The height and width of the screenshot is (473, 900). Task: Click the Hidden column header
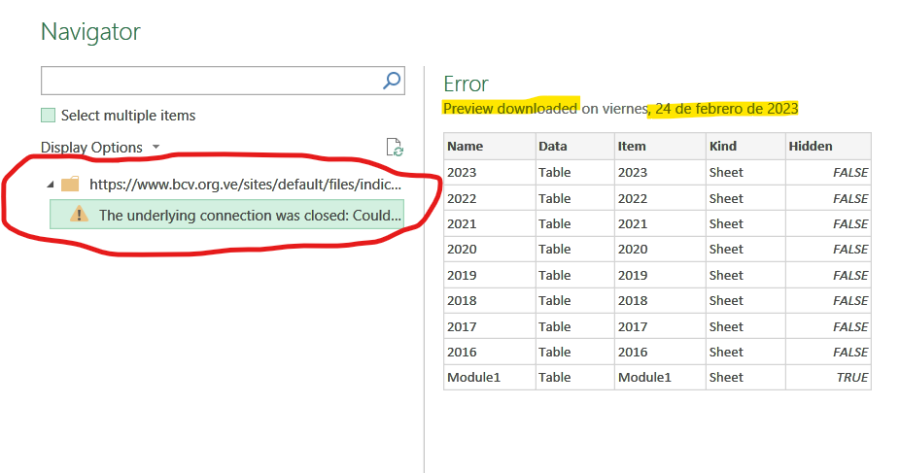tap(828, 146)
